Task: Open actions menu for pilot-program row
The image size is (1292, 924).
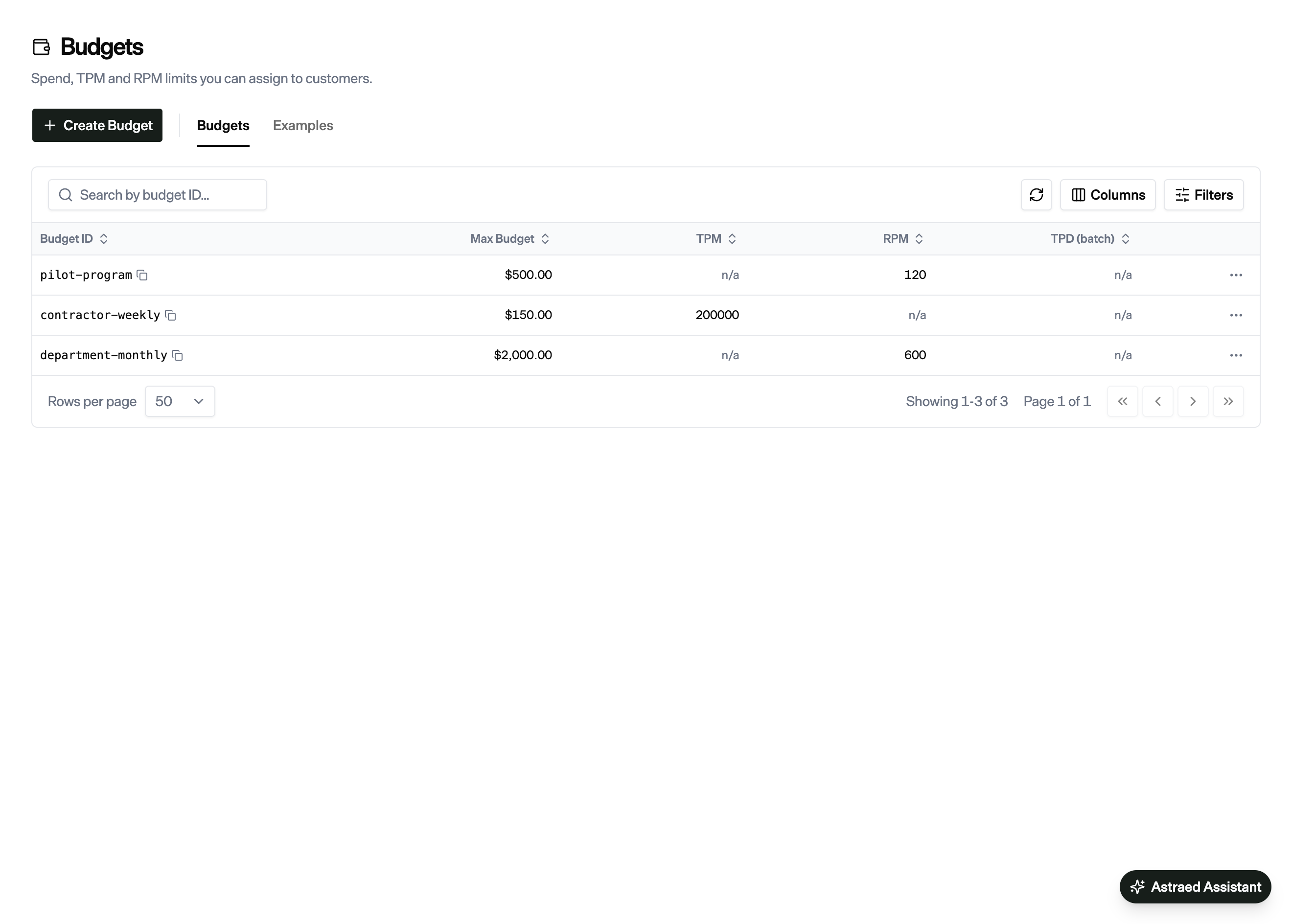Action: (x=1236, y=275)
